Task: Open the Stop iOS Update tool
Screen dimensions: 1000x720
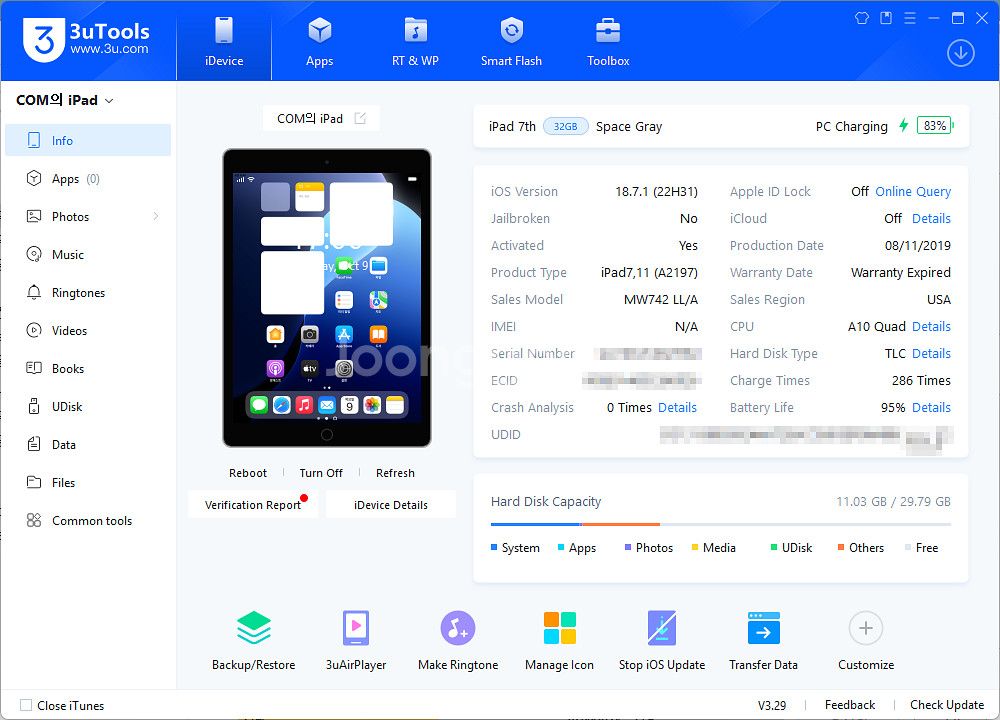Action: (x=661, y=628)
